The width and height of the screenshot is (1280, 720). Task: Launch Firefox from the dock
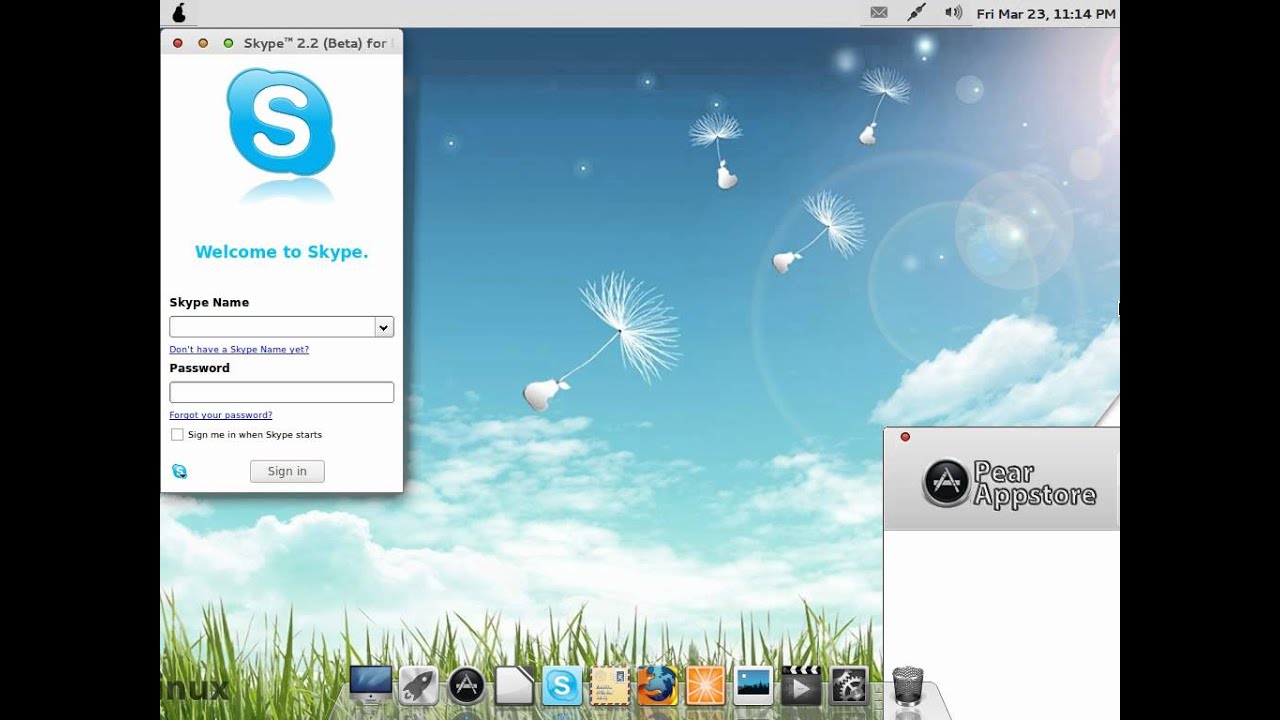(657, 686)
